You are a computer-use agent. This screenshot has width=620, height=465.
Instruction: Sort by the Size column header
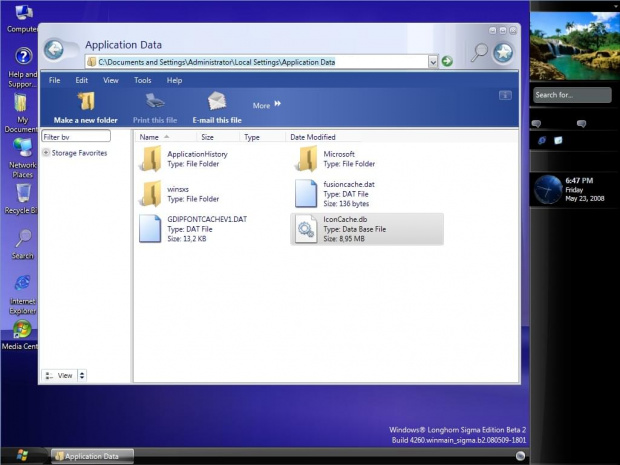(218, 137)
